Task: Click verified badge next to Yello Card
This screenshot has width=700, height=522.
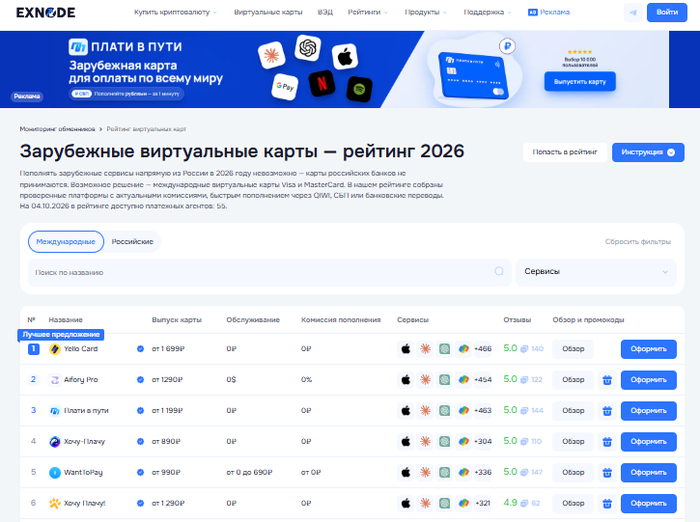Action: point(140,349)
